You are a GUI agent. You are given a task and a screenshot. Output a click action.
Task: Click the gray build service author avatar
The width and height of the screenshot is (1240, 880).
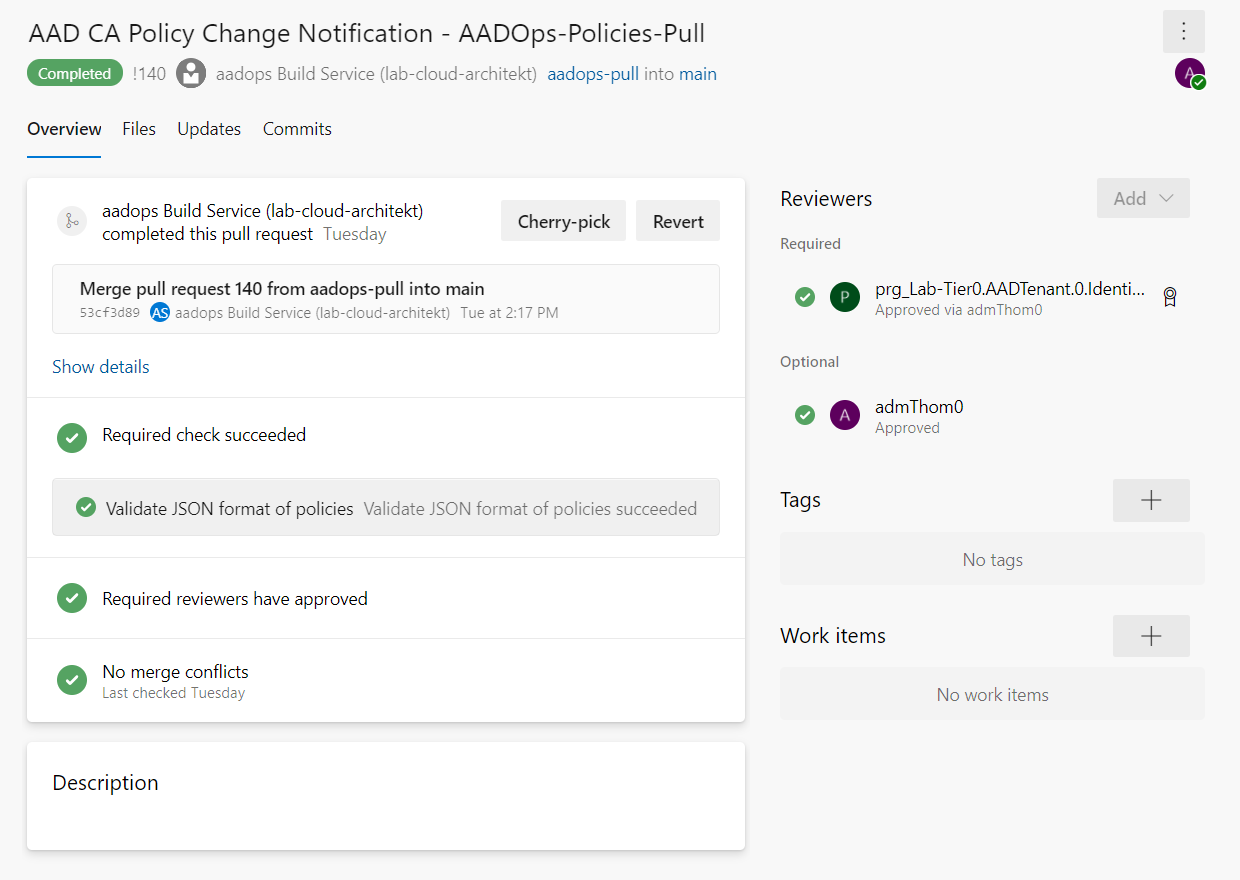[191, 74]
